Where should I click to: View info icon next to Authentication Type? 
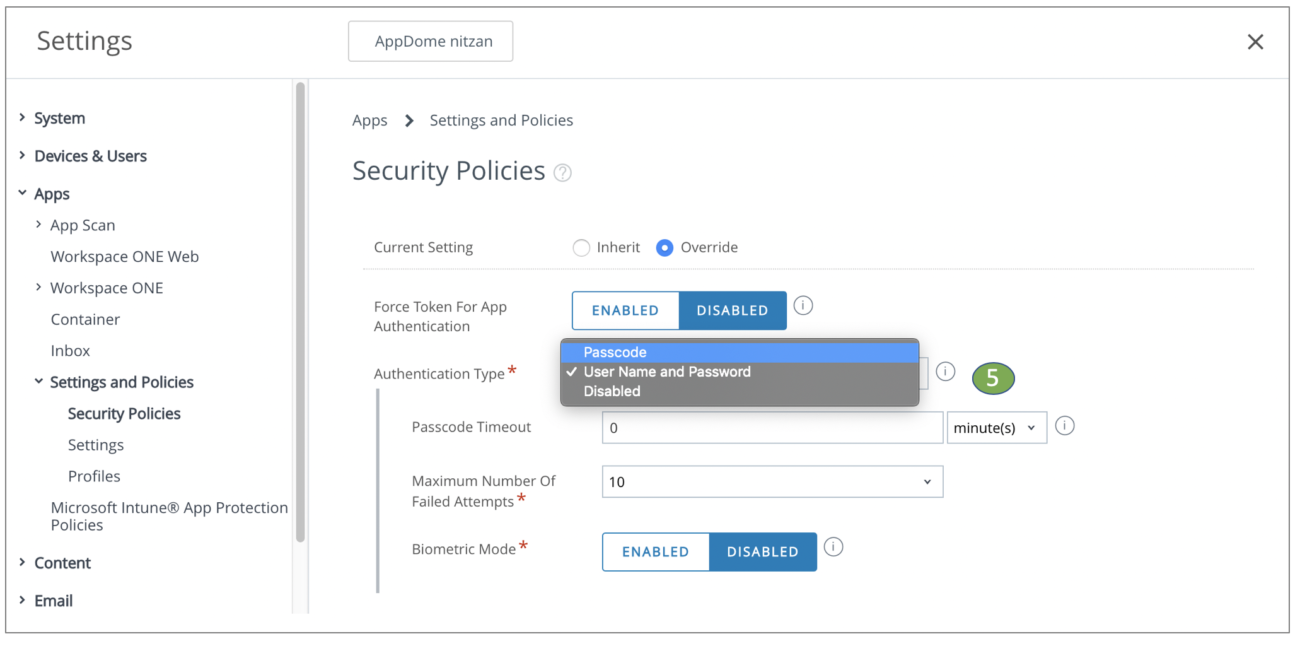coord(944,373)
